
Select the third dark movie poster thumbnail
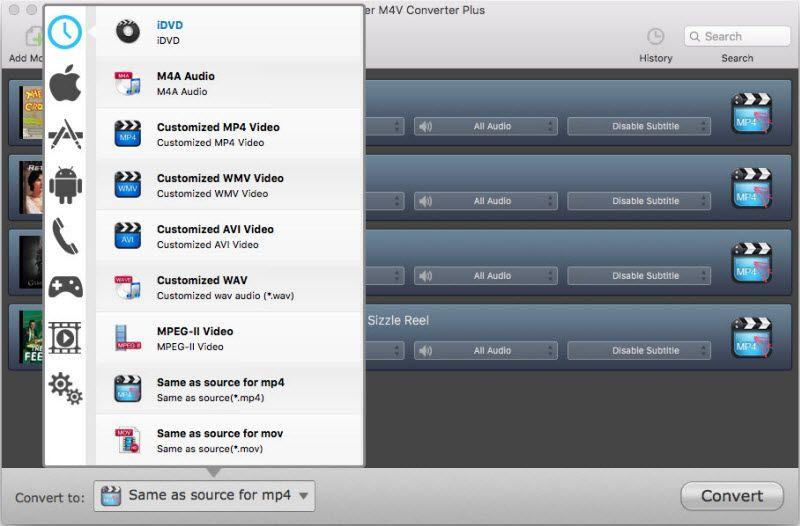pos(32,262)
